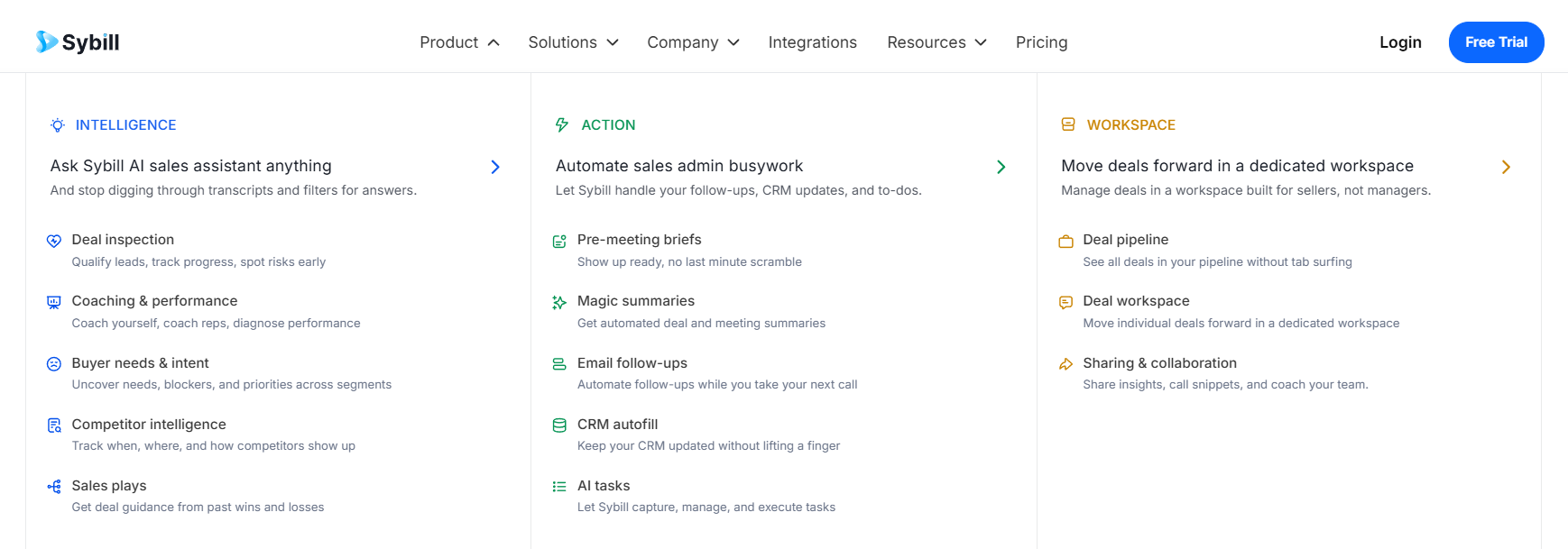Go to the Pricing page
This screenshot has height=549, width=1568.
[1041, 42]
